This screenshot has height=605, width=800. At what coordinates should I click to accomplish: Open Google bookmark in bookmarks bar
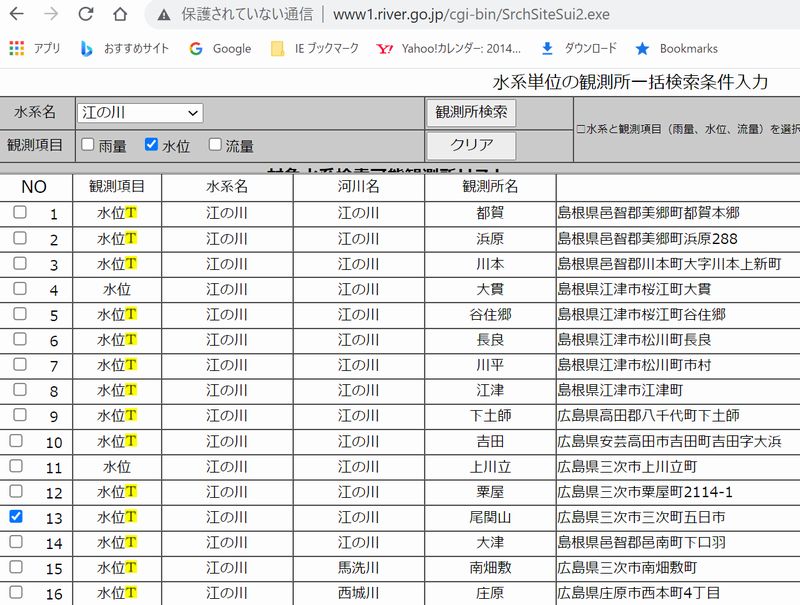pos(219,48)
